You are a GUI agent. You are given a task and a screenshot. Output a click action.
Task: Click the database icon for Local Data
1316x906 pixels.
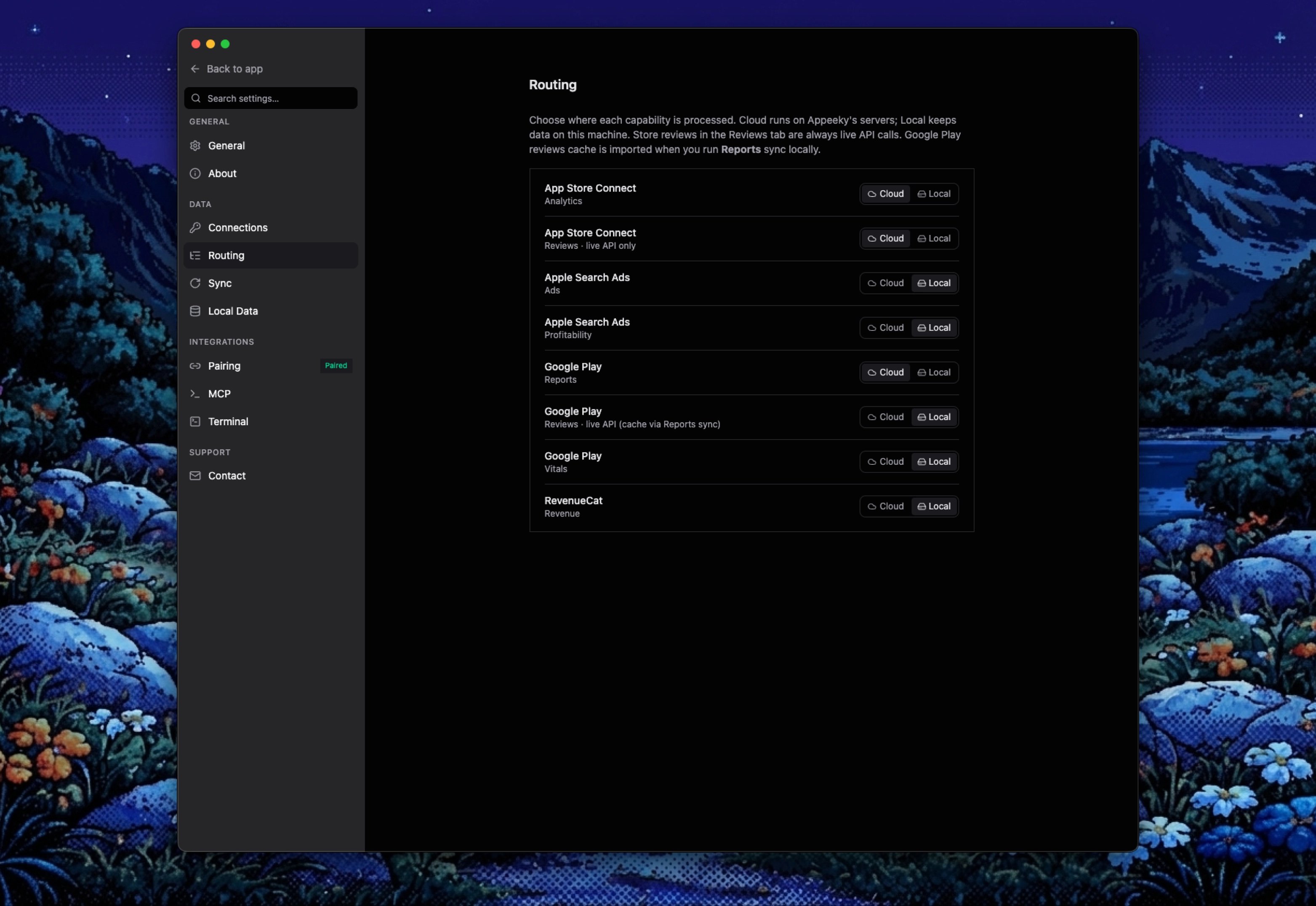point(195,311)
